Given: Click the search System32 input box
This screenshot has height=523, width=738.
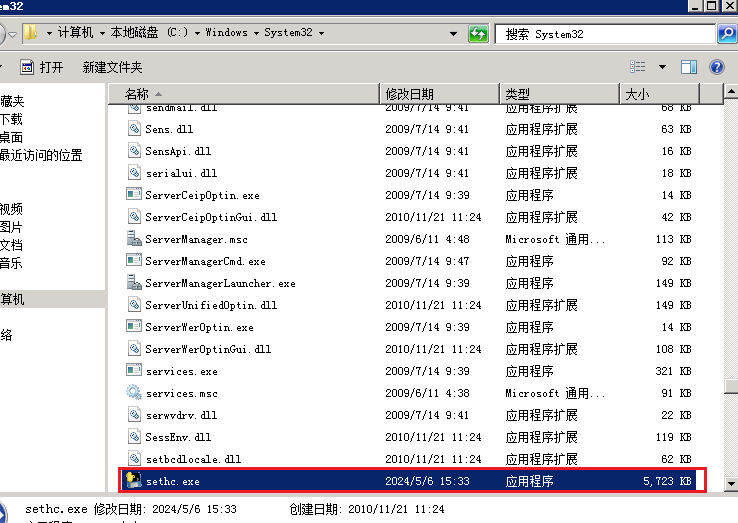Looking at the screenshot, I should [605, 34].
